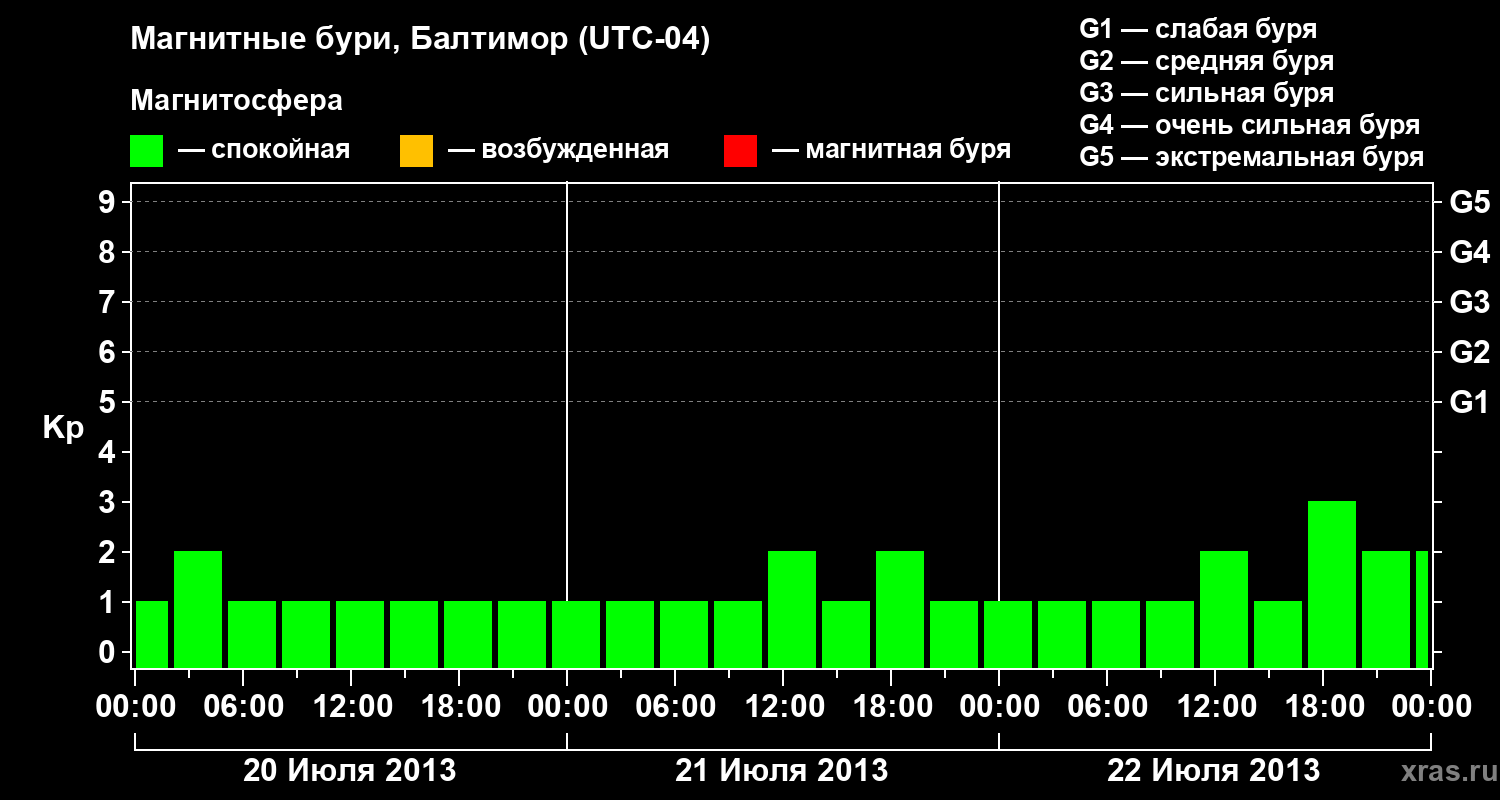Click the '— спокойная' legend label

point(264,150)
